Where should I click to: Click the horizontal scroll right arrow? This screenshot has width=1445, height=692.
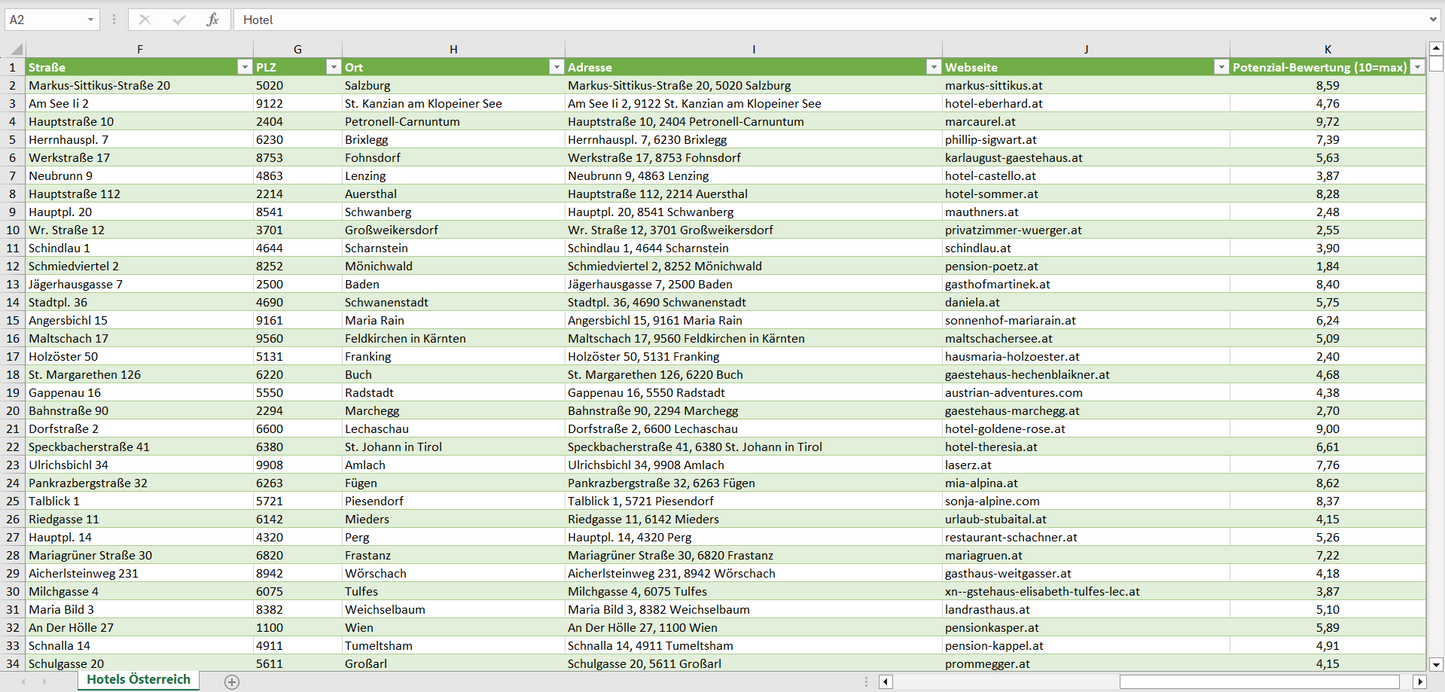1419,682
